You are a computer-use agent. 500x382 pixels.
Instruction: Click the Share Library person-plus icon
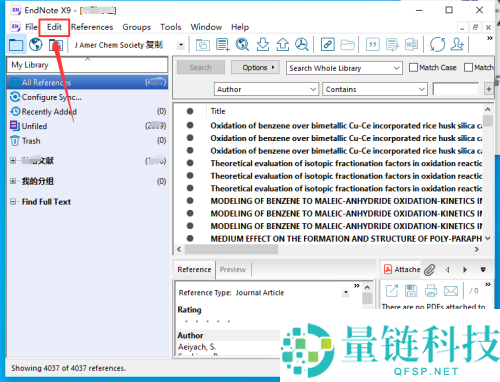(457, 44)
